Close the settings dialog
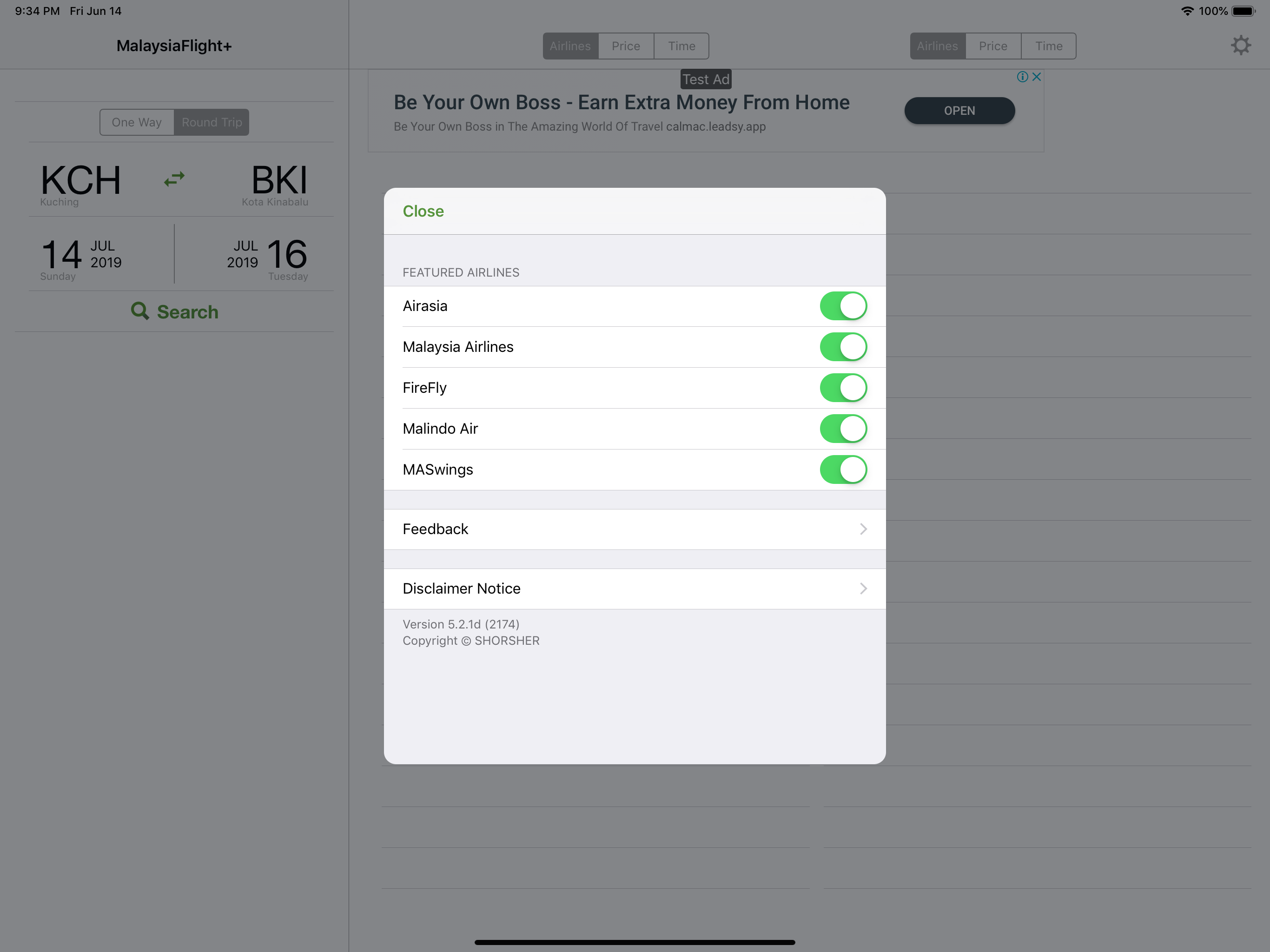Screen dimensions: 1270x952 (x=423, y=212)
